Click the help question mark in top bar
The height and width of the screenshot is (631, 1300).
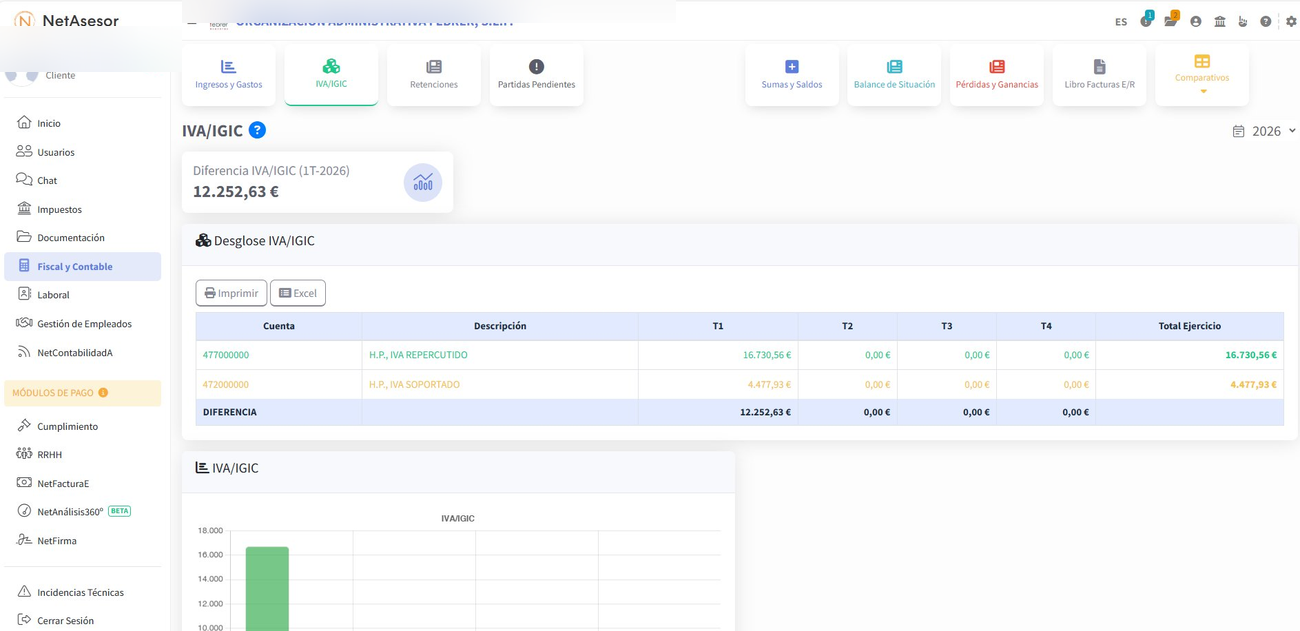1266,21
